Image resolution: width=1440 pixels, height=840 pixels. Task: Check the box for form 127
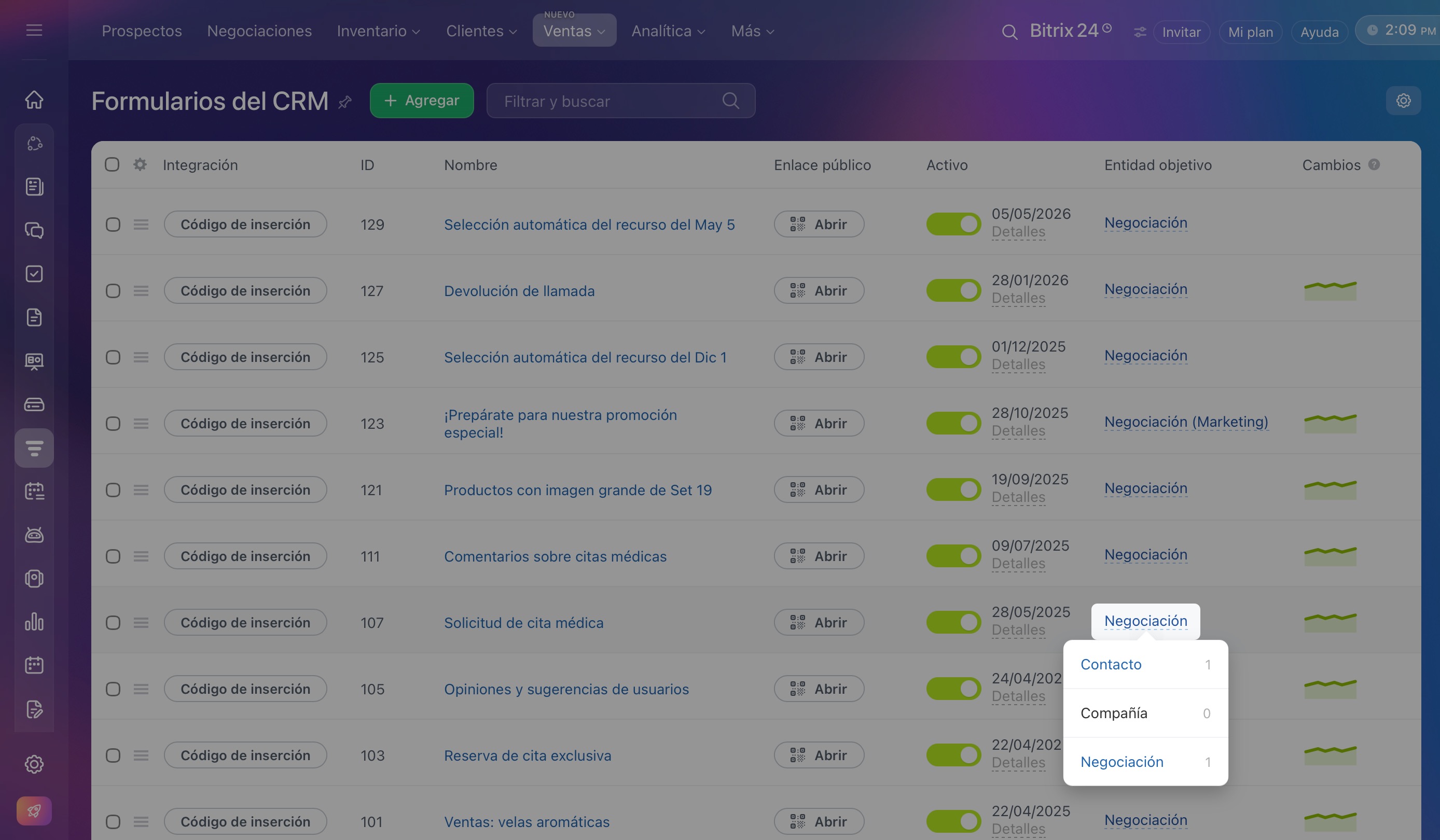click(113, 291)
